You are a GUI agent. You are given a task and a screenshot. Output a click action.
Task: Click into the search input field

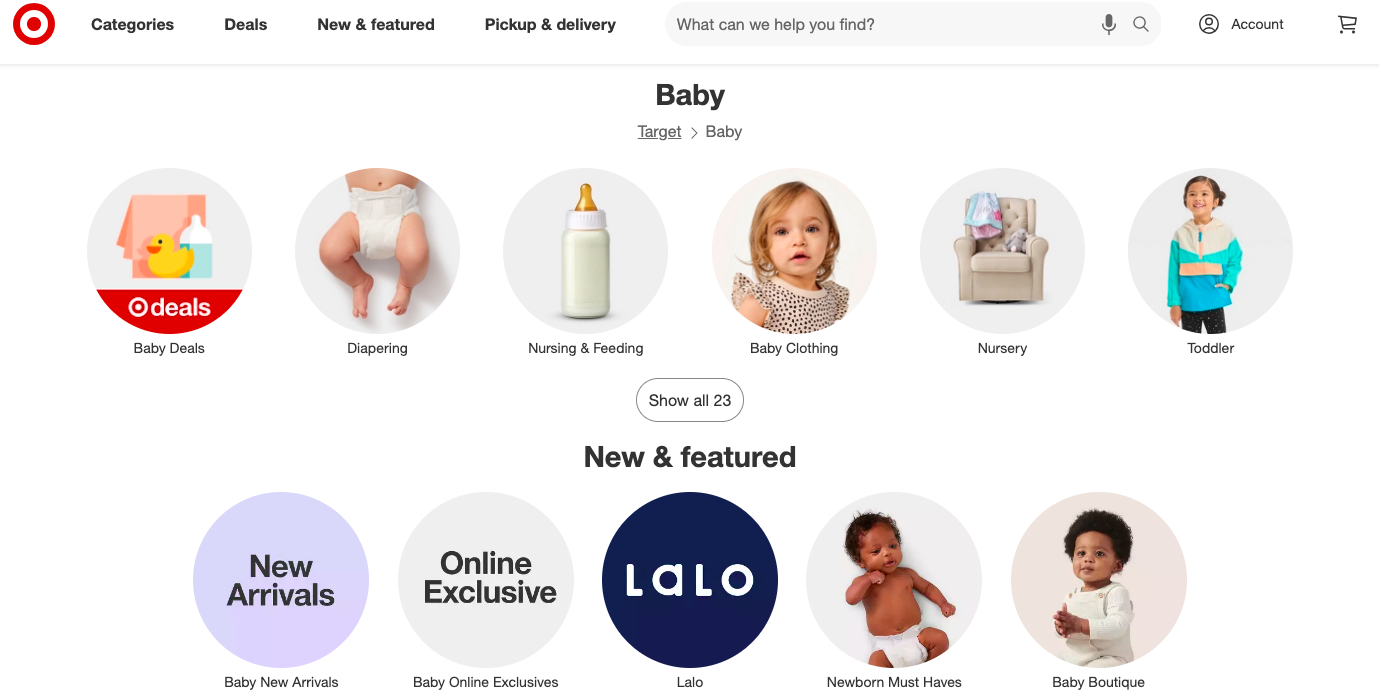pos(880,24)
